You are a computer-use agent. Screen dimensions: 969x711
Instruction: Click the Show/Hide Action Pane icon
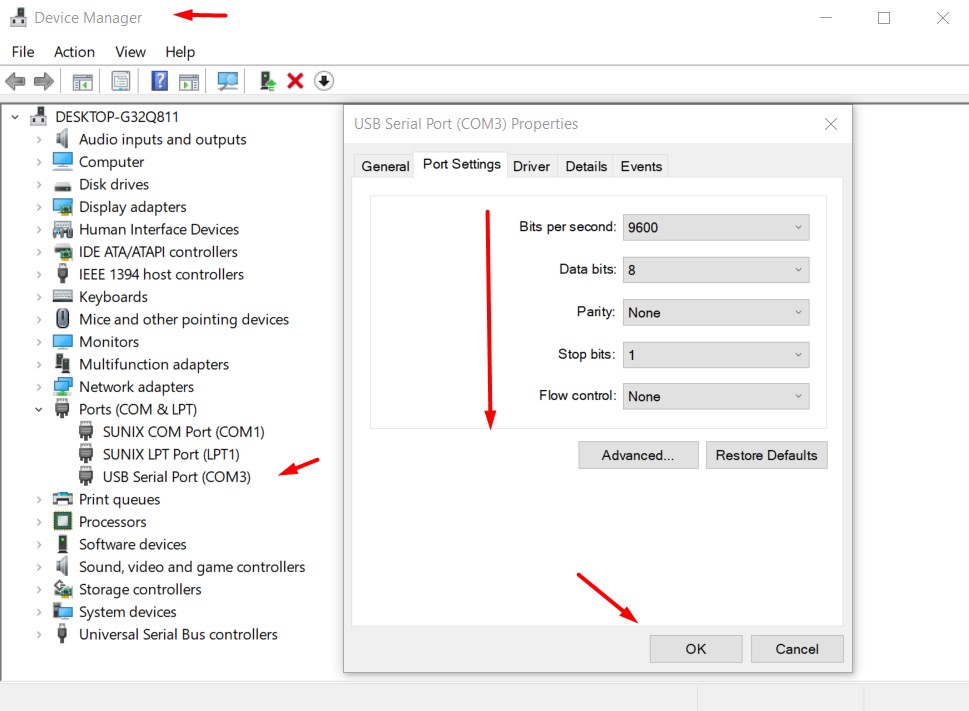tap(189, 81)
